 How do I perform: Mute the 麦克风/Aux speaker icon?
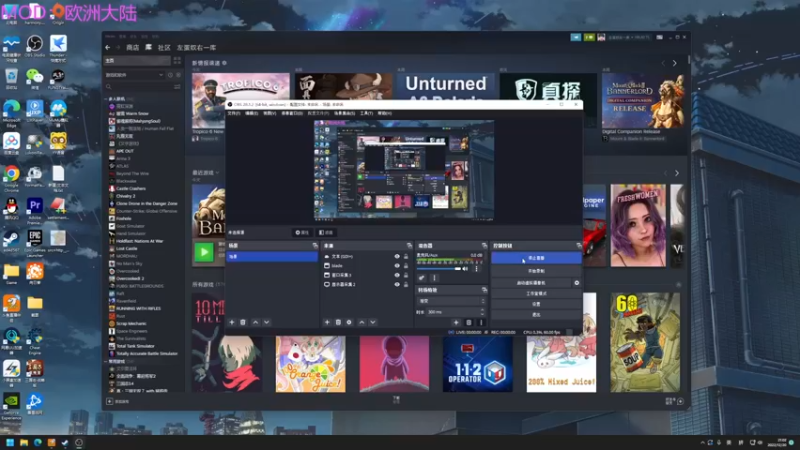[465, 269]
